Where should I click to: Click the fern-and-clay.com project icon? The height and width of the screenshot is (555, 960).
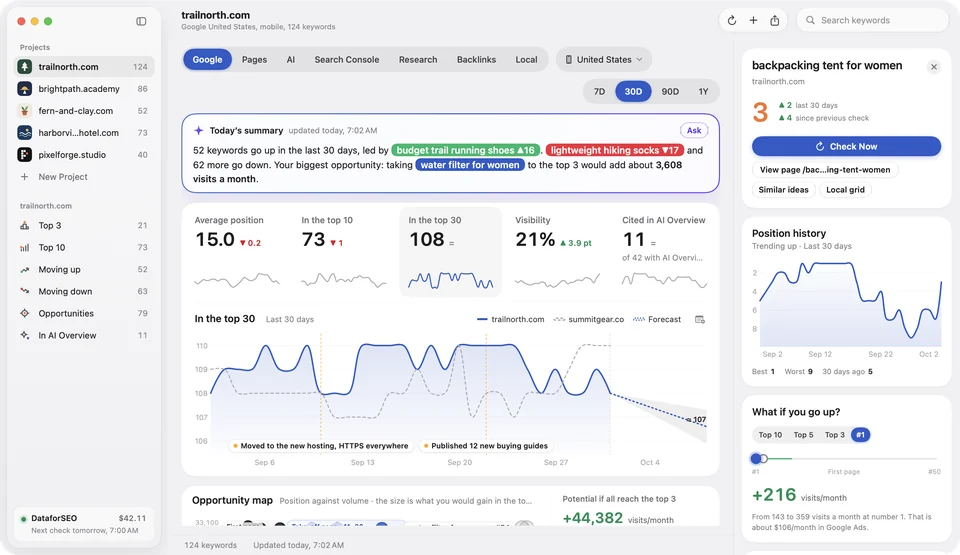pyautogui.click(x=24, y=111)
